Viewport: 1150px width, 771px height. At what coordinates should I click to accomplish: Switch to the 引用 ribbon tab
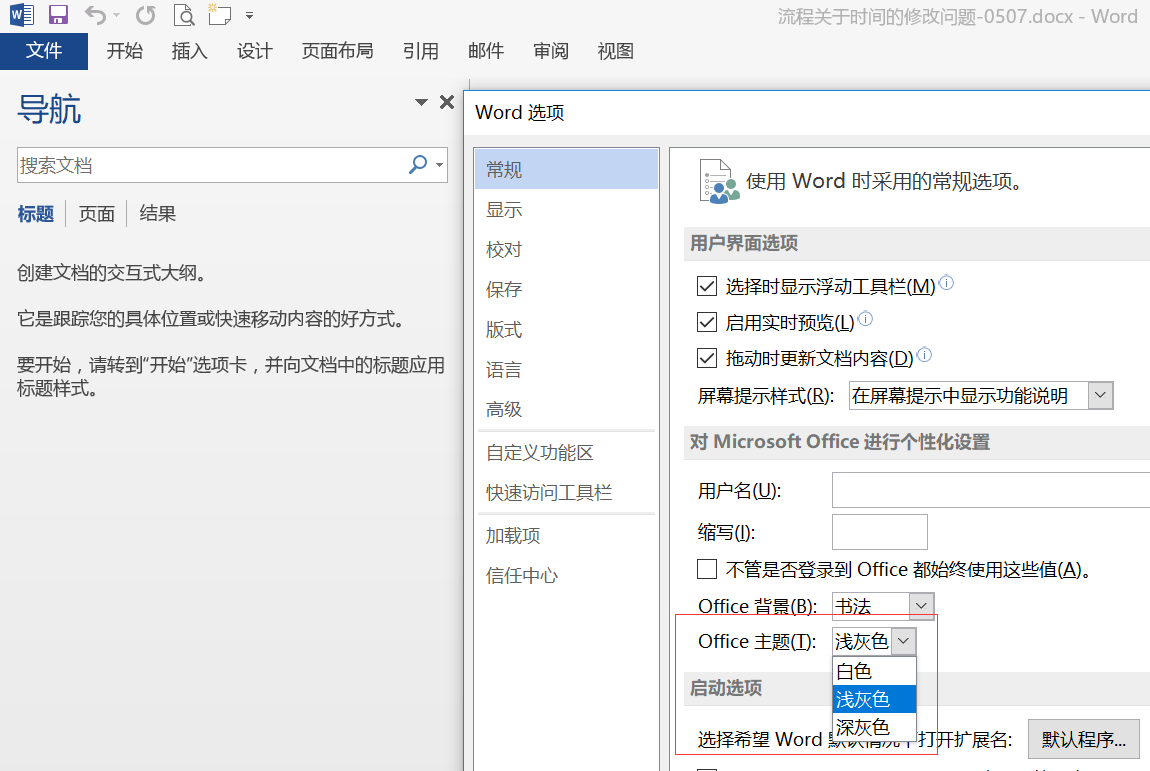(x=420, y=51)
